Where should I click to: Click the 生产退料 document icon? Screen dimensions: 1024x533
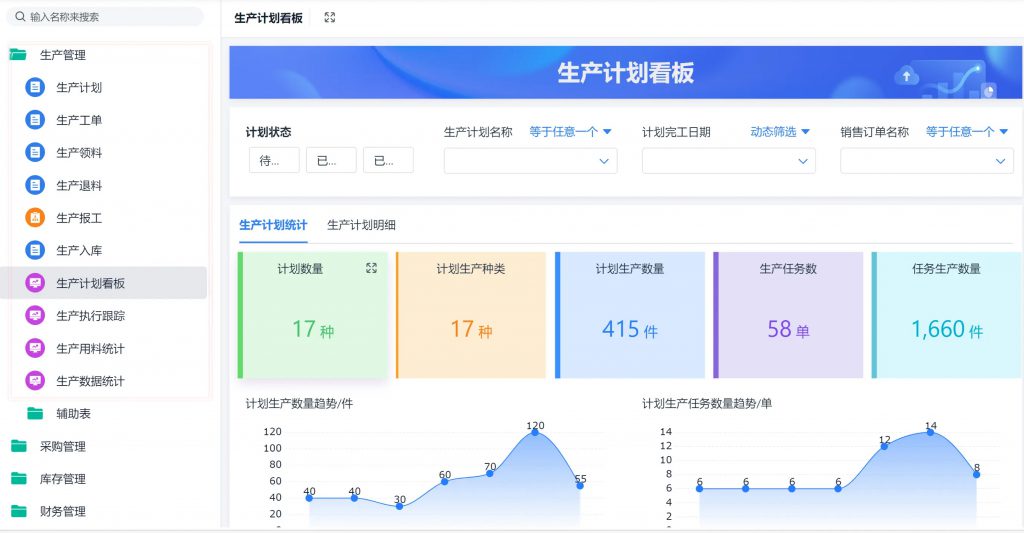[x=35, y=185]
